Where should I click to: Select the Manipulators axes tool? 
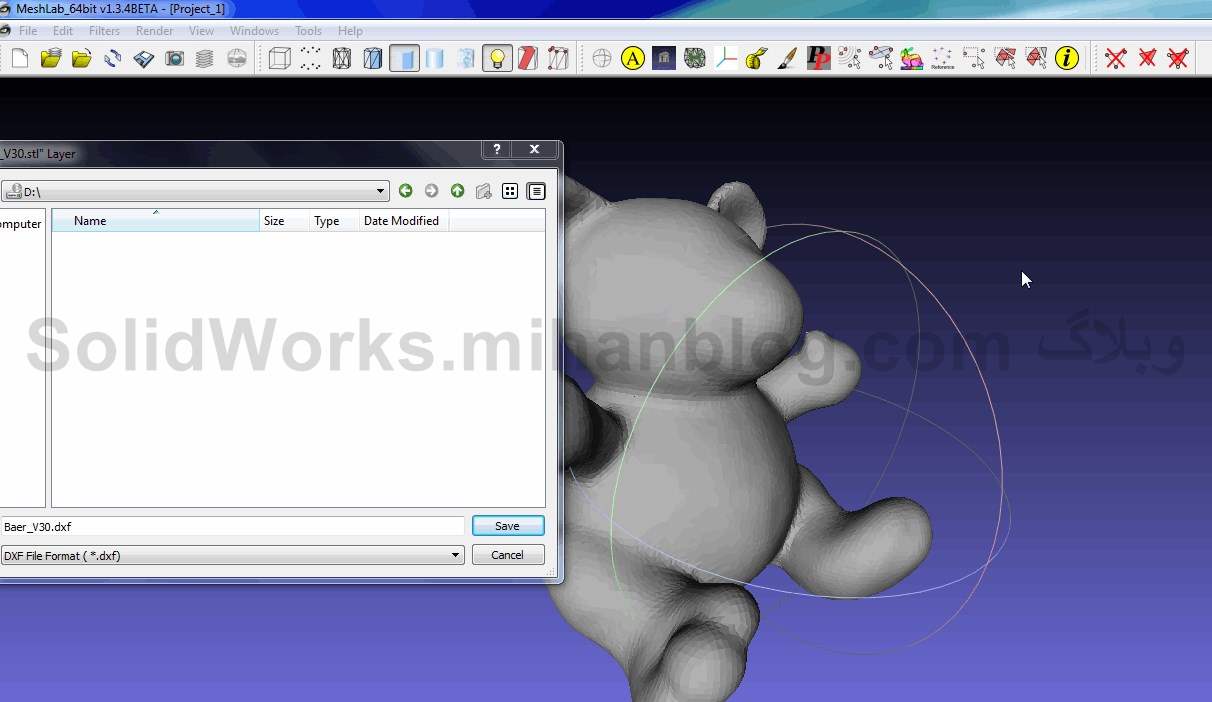pos(726,59)
